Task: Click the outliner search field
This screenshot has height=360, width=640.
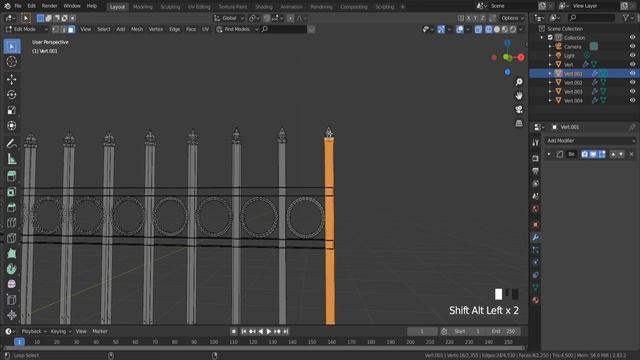Action: coord(591,18)
